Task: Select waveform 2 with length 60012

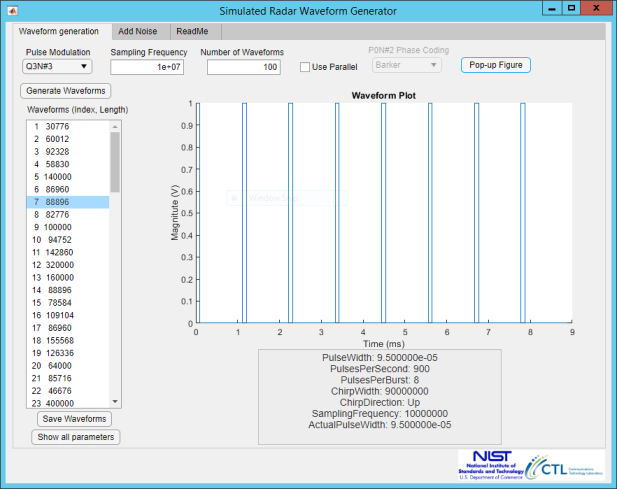Action: [68, 139]
